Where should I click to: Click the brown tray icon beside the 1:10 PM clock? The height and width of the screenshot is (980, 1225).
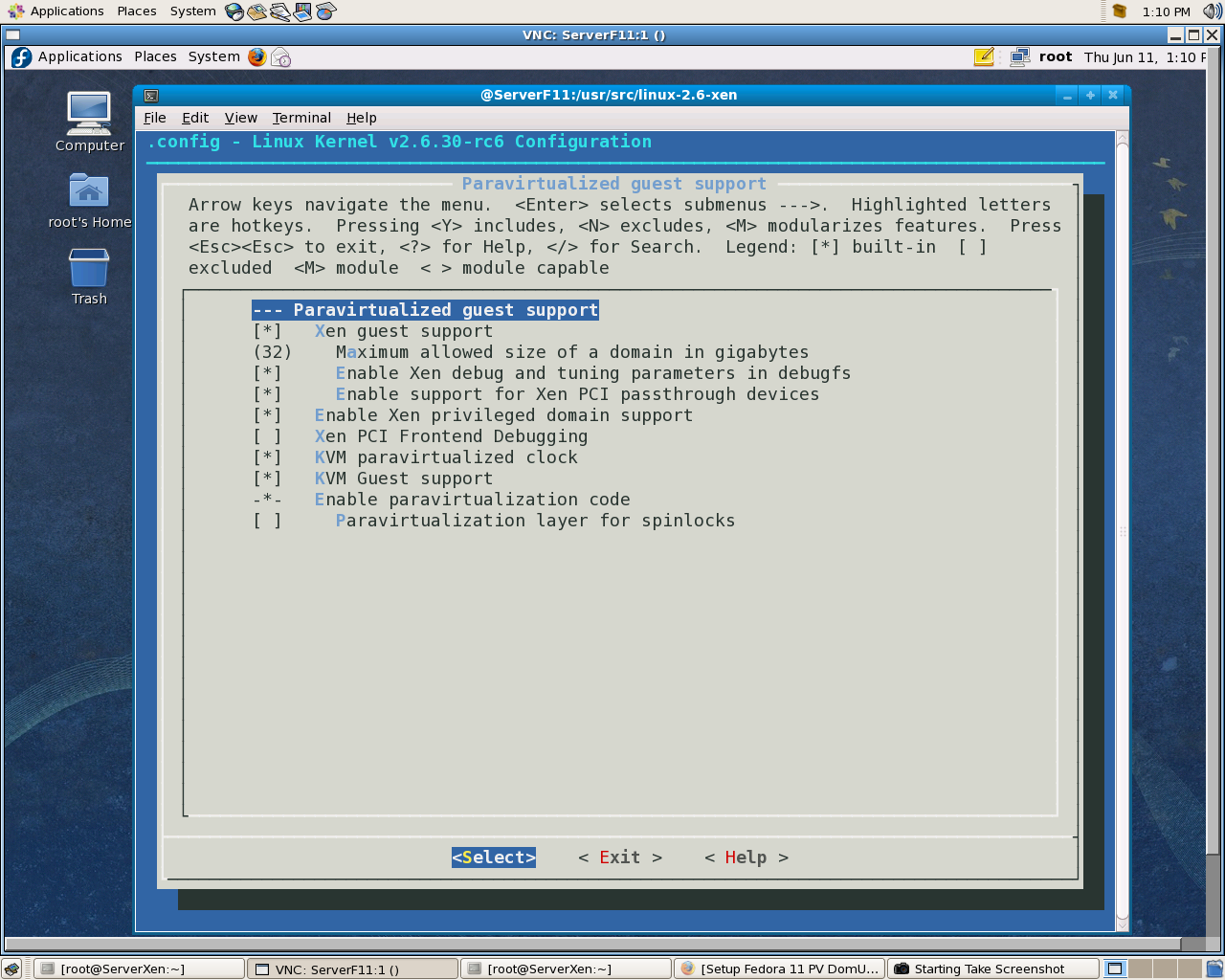click(x=1120, y=11)
